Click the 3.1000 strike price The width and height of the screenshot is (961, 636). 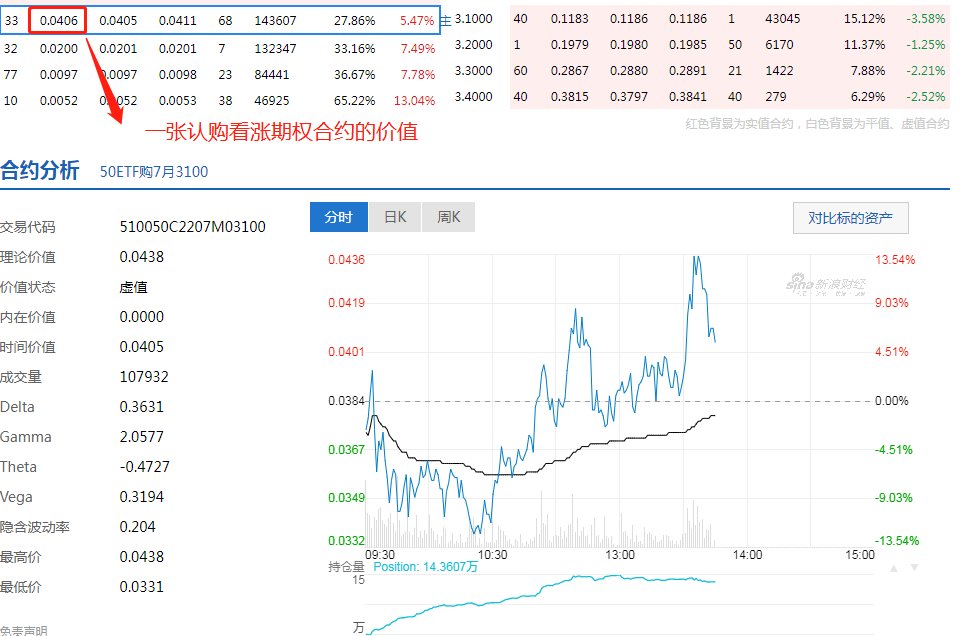(x=475, y=19)
